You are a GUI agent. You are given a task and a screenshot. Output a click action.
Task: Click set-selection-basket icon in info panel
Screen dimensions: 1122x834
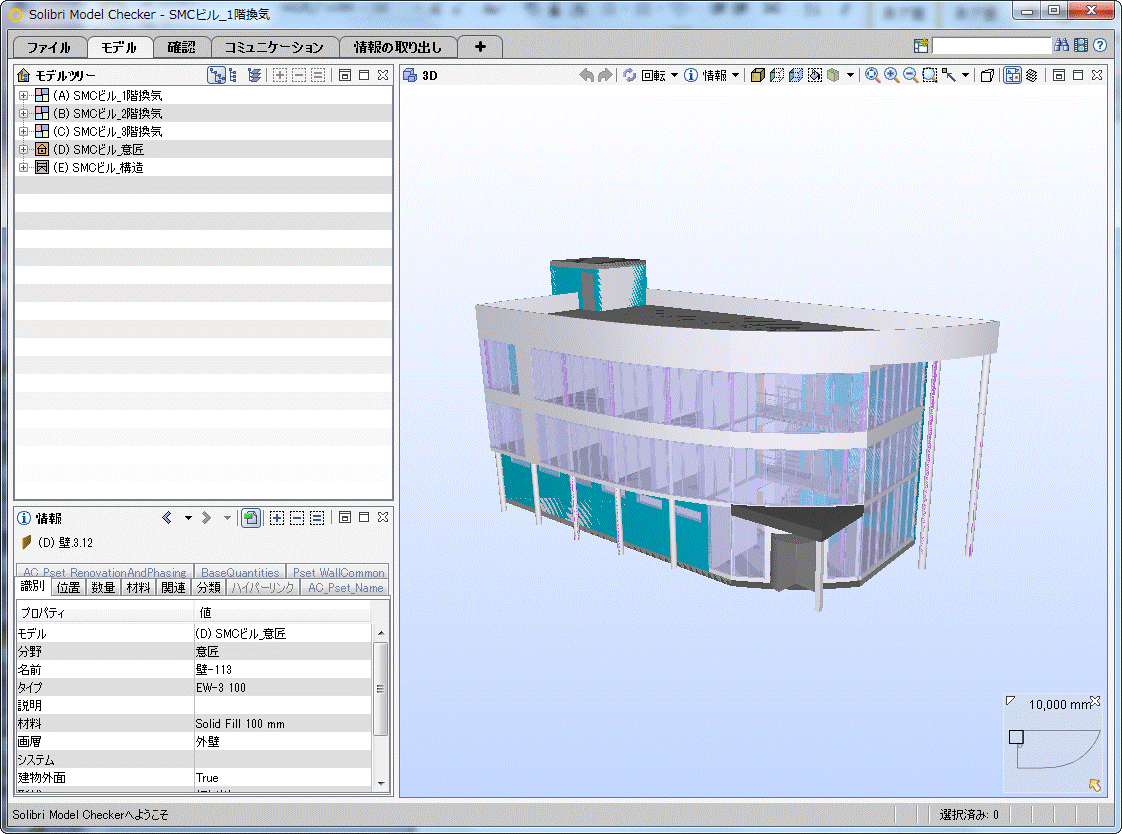point(317,517)
